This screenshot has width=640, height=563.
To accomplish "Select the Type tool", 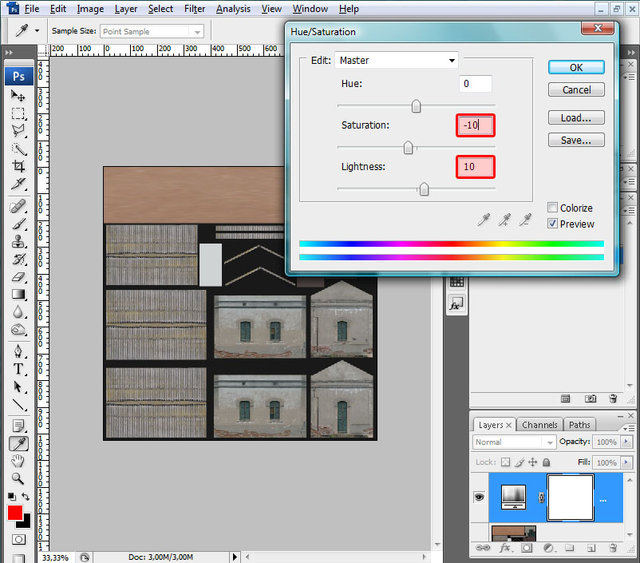I will click(18, 368).
